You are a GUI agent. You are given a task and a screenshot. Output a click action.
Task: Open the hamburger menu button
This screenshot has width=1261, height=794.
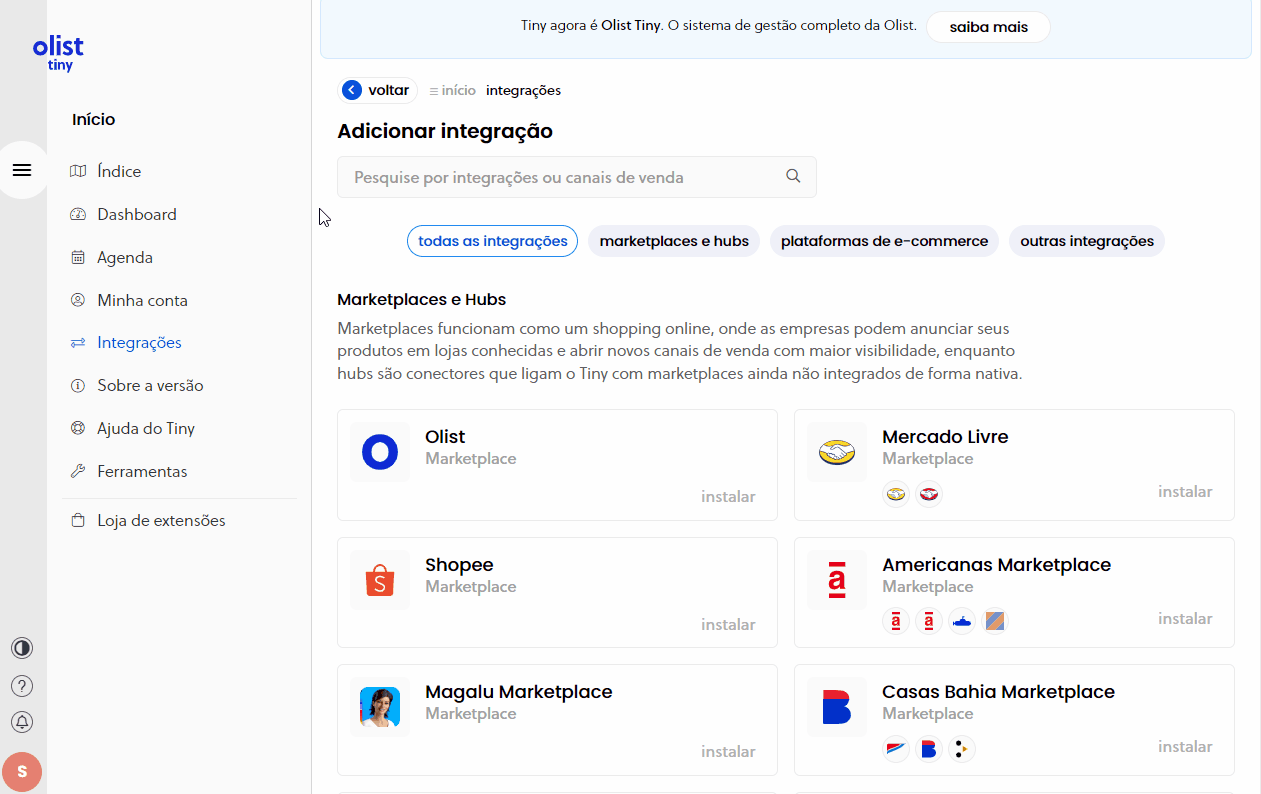point(22,170)
